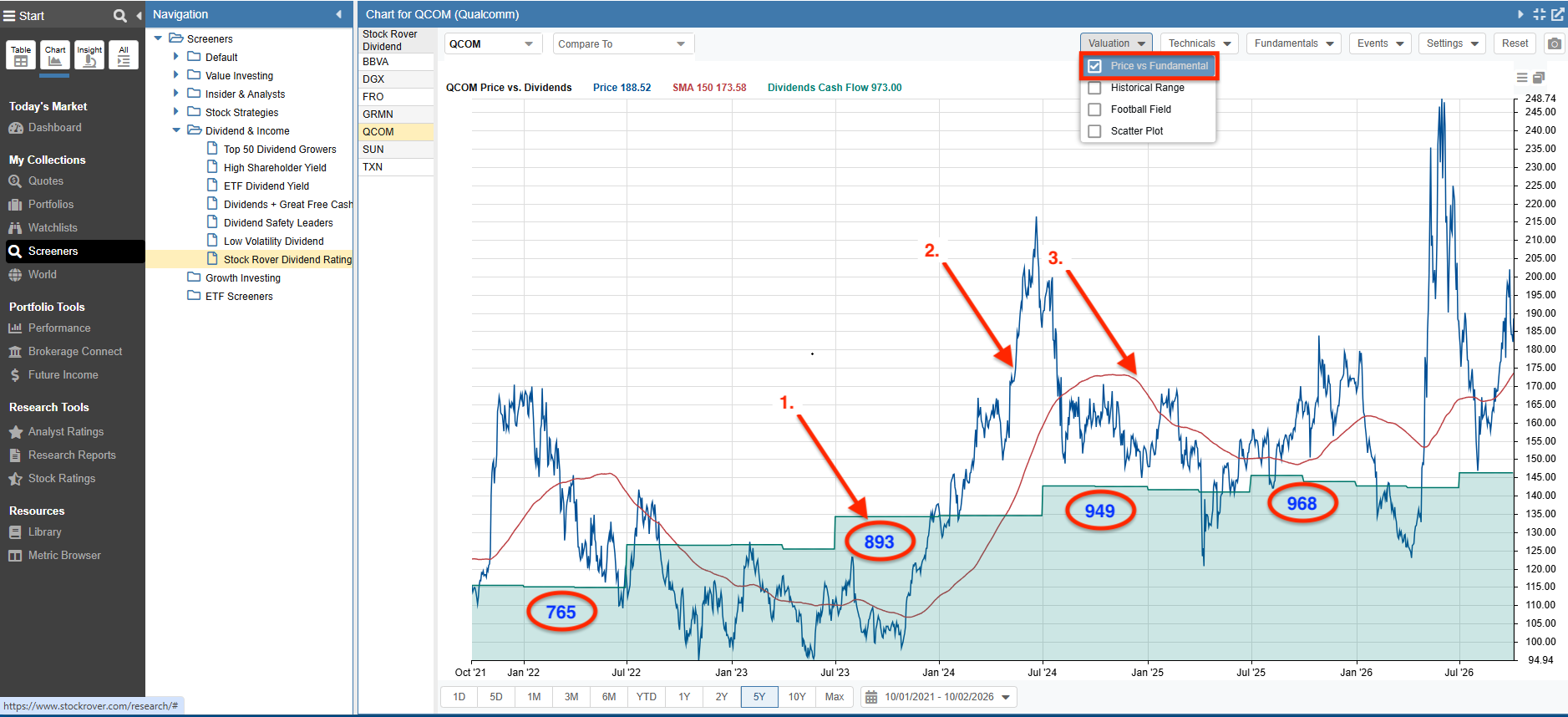Open Future Income tool
Viewport: 1568px width, 717px height.
click(63, 375)
